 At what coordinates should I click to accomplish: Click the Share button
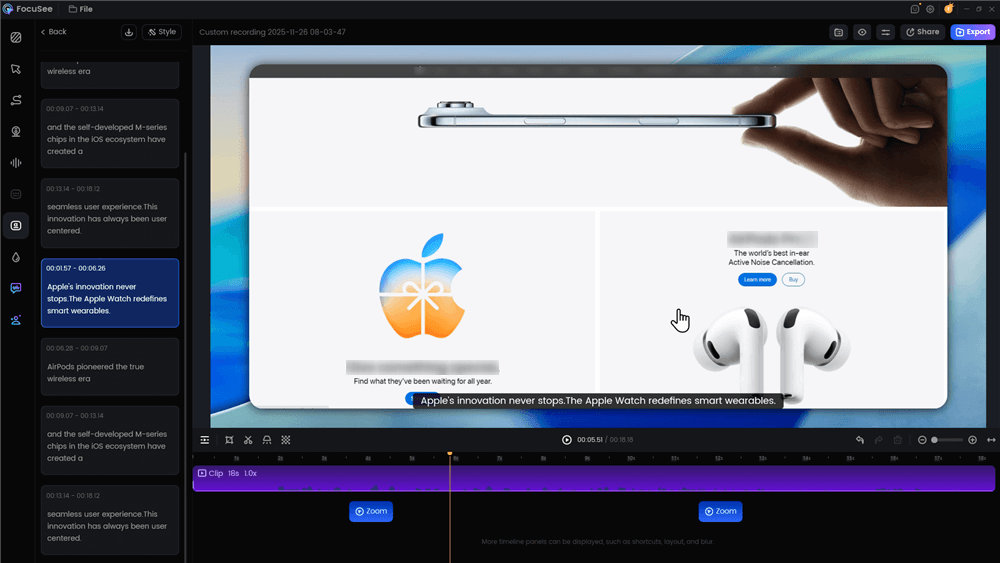click(x=922, y=32)
